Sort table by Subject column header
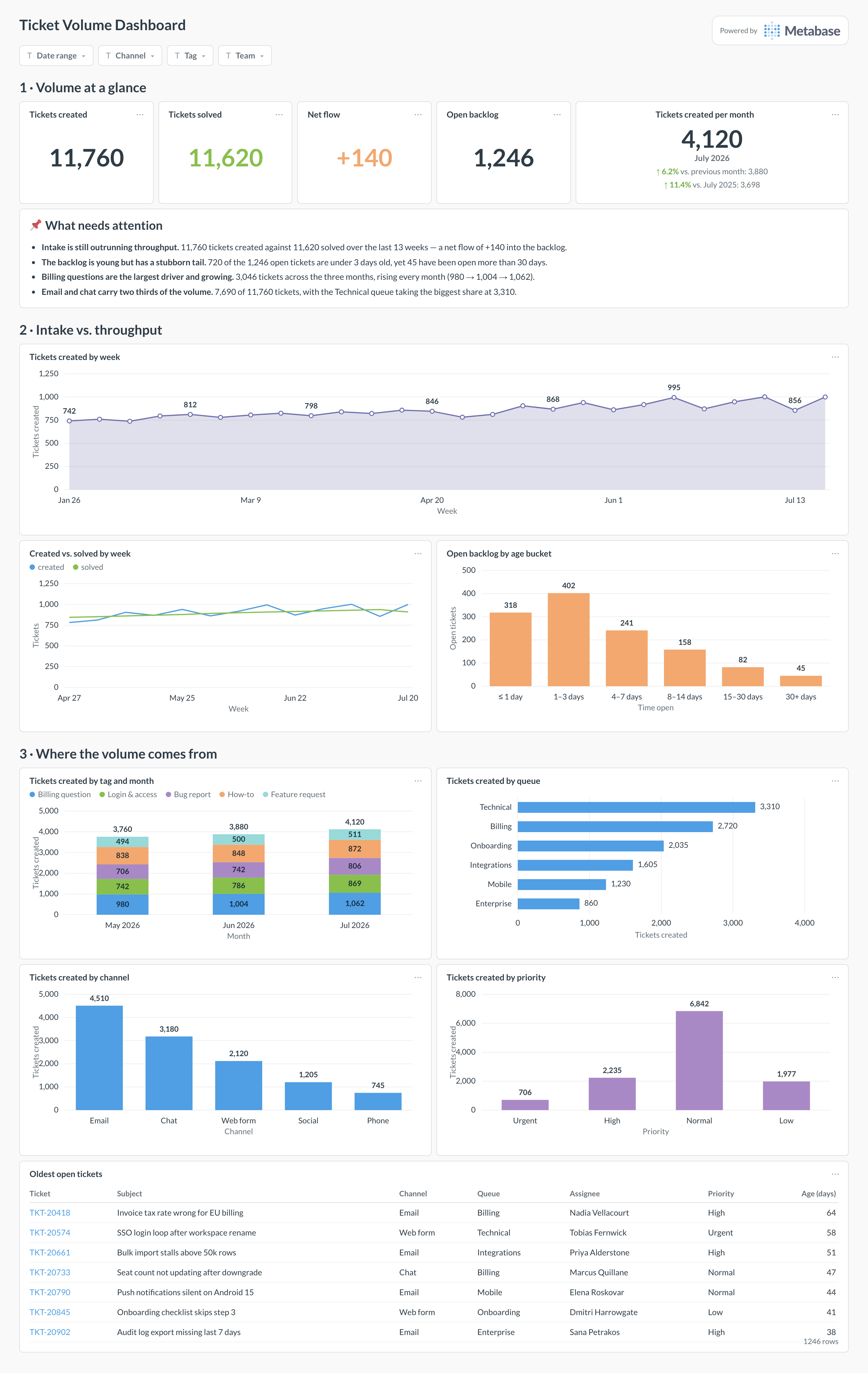Viewport: 868px width, 1373px height. pos(129,1194)
